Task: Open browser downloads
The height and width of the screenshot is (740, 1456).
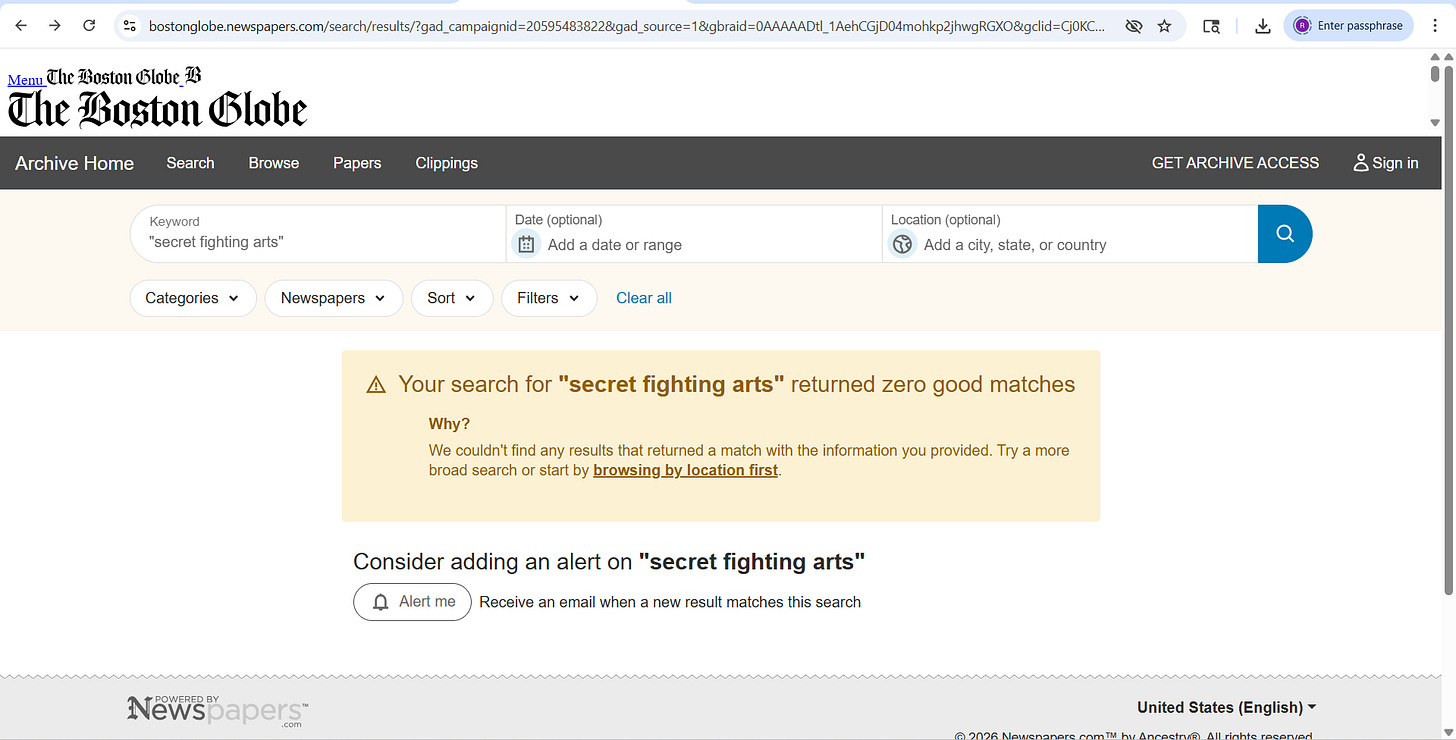Action: pos(1263,26)
